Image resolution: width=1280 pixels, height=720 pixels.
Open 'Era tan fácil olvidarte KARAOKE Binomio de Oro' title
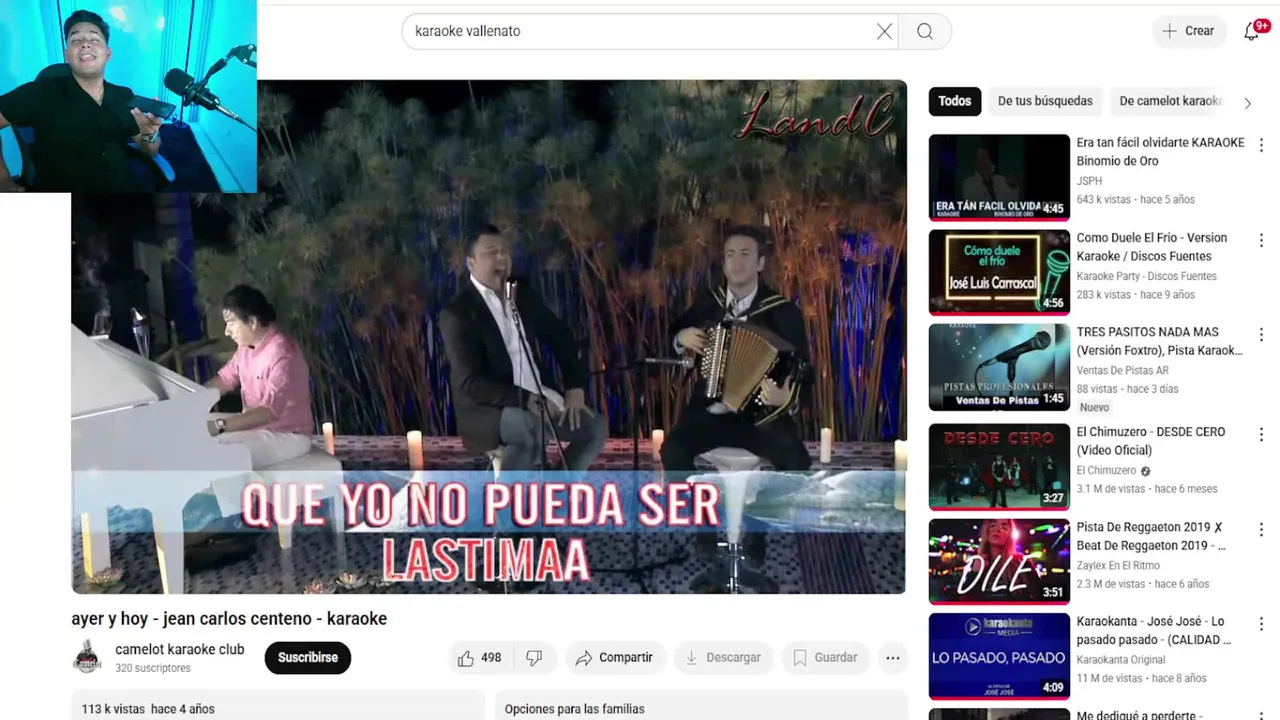(x=1160, y=152)
